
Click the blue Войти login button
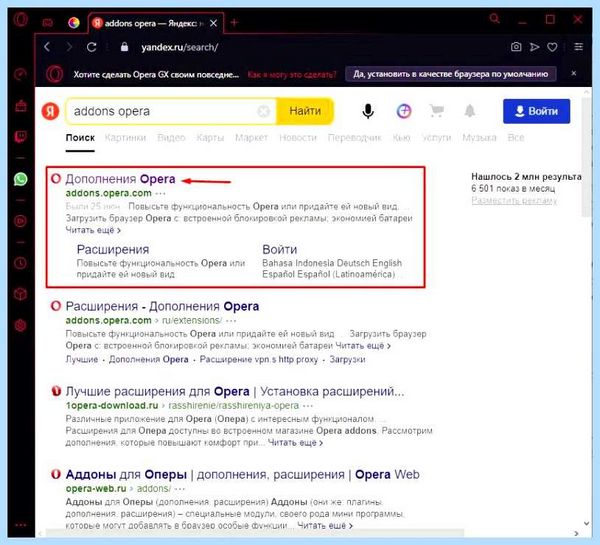coord(536,111)
